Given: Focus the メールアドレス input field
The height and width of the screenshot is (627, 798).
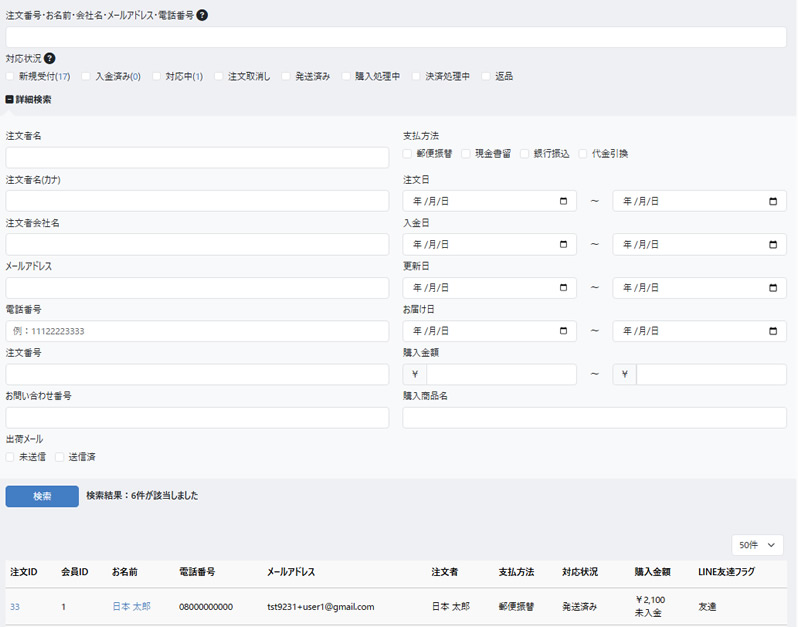Looking at the screenshot, I should coord(197,288).
